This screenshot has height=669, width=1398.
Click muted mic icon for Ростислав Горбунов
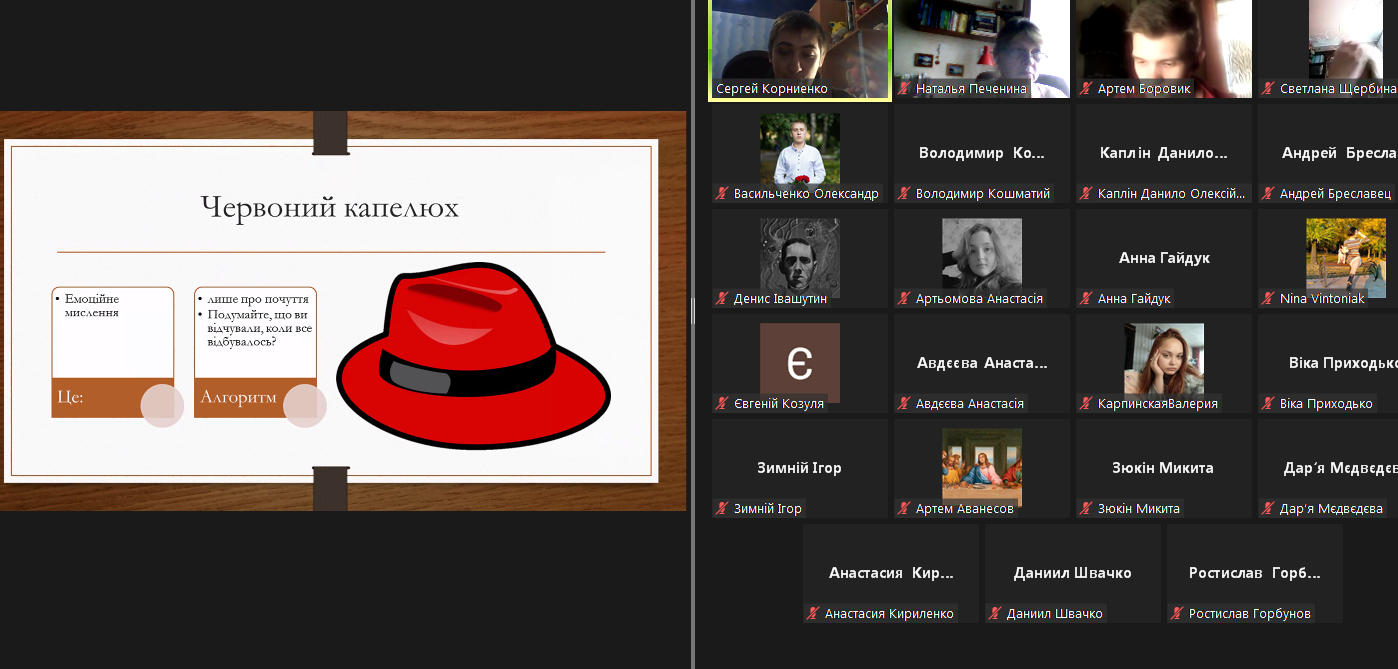pos(1177,614)
